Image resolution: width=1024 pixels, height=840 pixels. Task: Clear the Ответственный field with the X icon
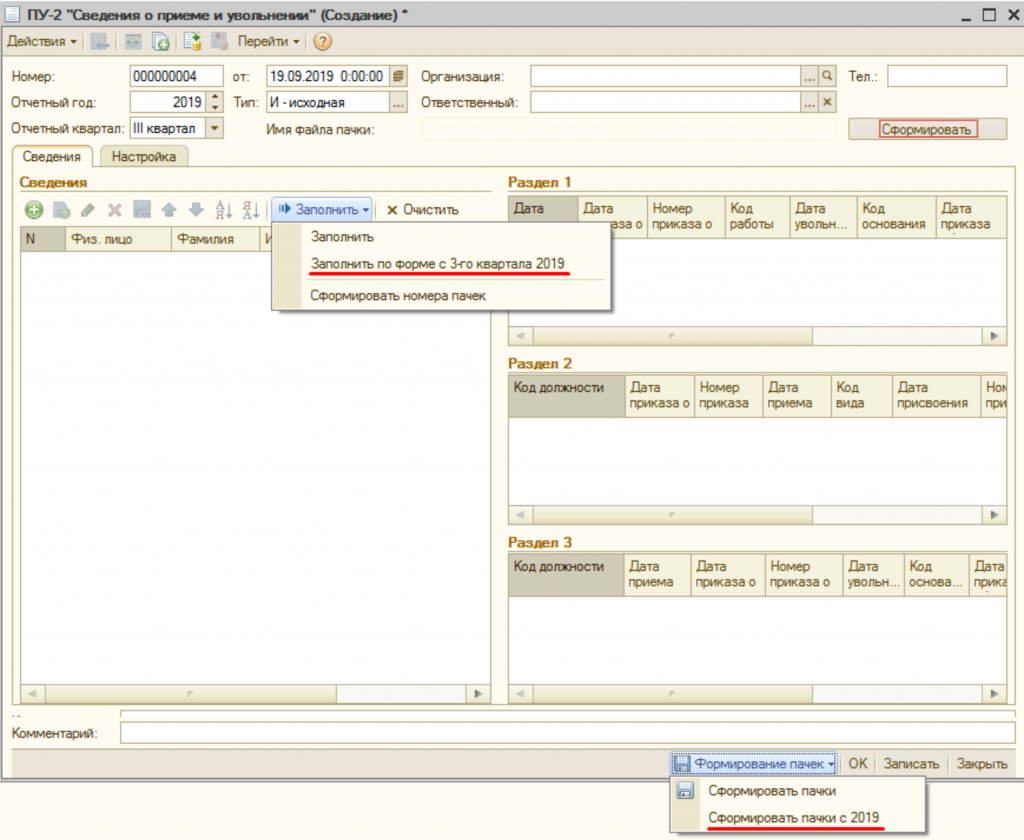(827, 102)
